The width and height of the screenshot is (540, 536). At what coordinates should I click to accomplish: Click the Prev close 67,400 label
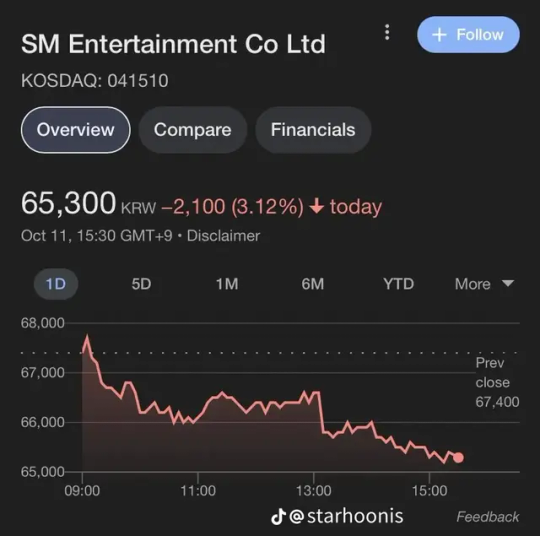tap(497, 382)
